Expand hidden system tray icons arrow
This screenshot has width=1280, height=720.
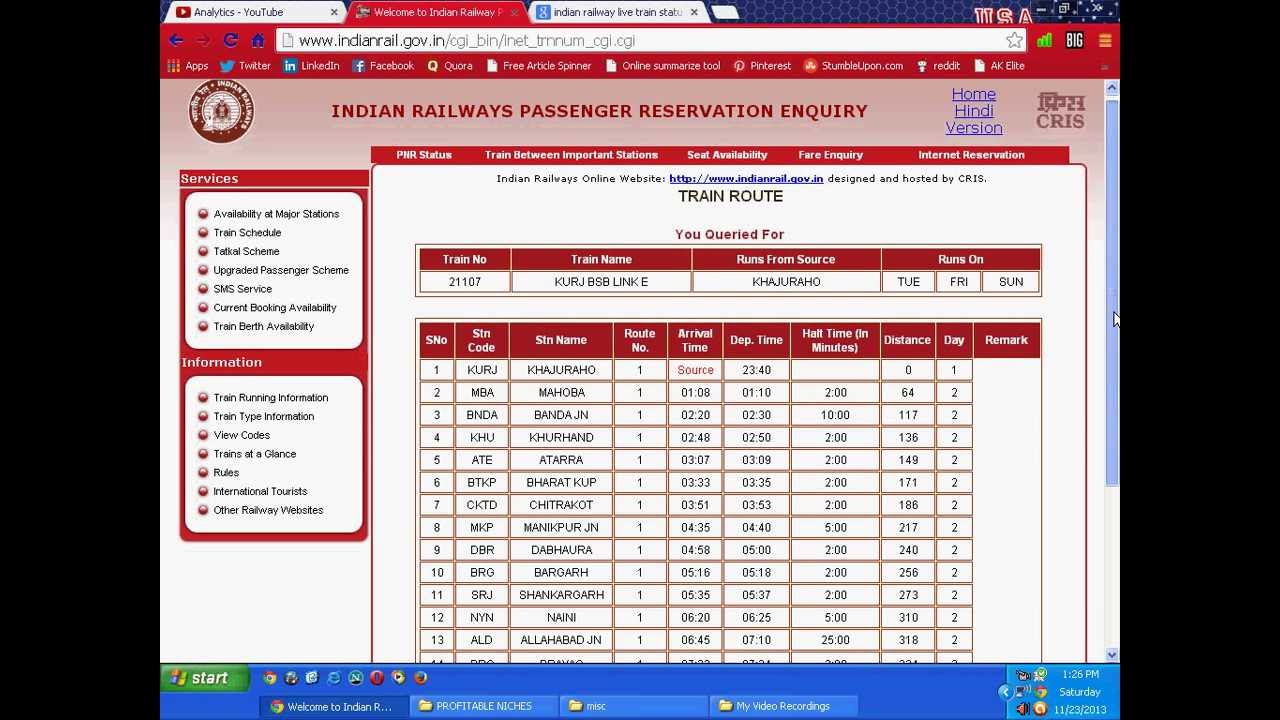pos(1005,692)
